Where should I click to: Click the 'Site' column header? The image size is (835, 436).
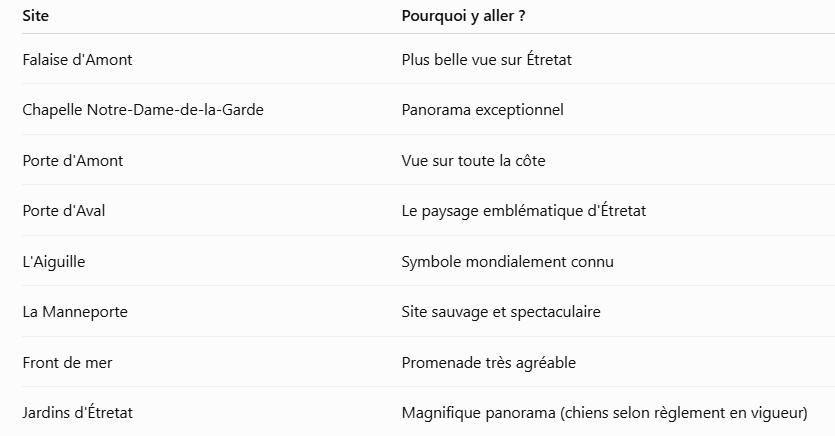pyautogui.click(x=35, y=16)
